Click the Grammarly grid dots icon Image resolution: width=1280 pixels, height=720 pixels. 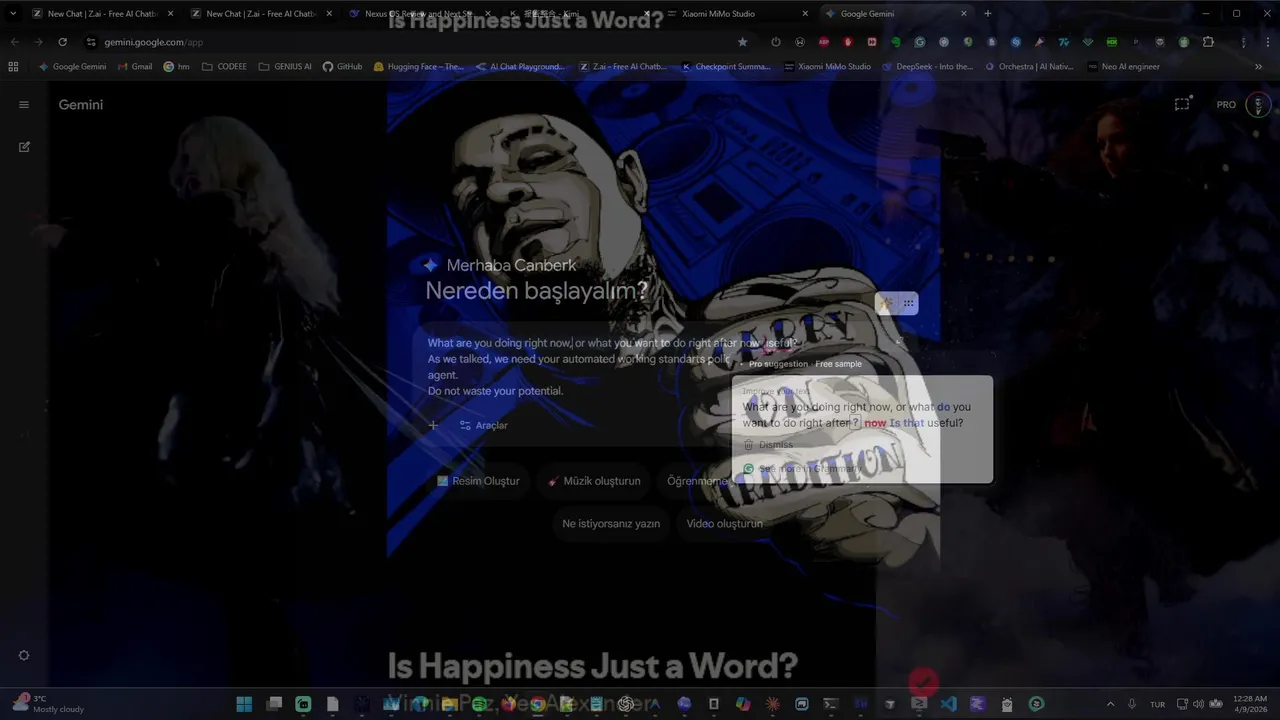[x=908, y=303]
